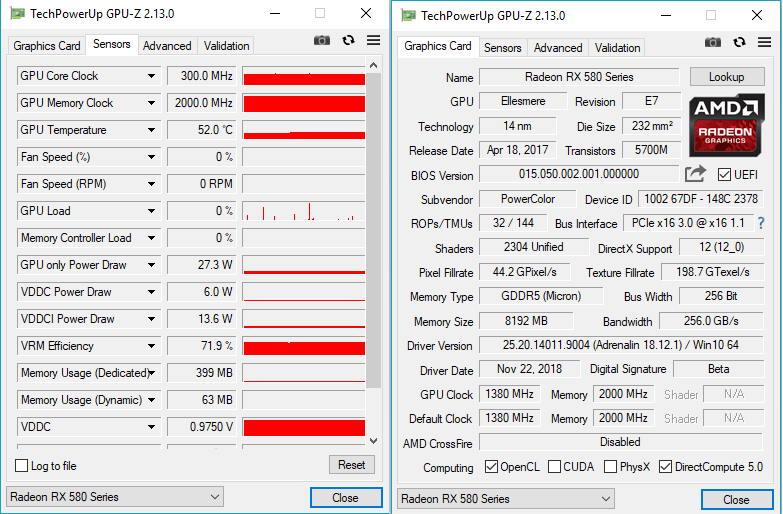Toggle the DirectCompute 5.0 checkbox
The width and height of the screenshot is (783, 514).
pyautogui.click(x=665, y=467)
